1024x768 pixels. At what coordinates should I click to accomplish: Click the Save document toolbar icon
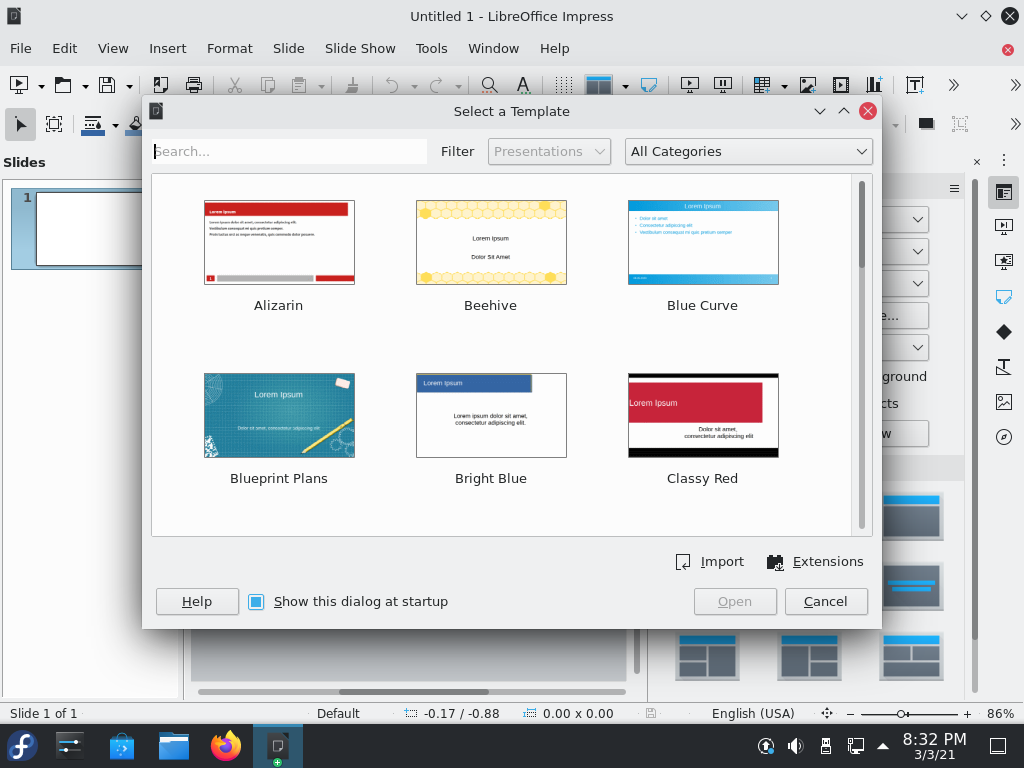click(107, 85)
